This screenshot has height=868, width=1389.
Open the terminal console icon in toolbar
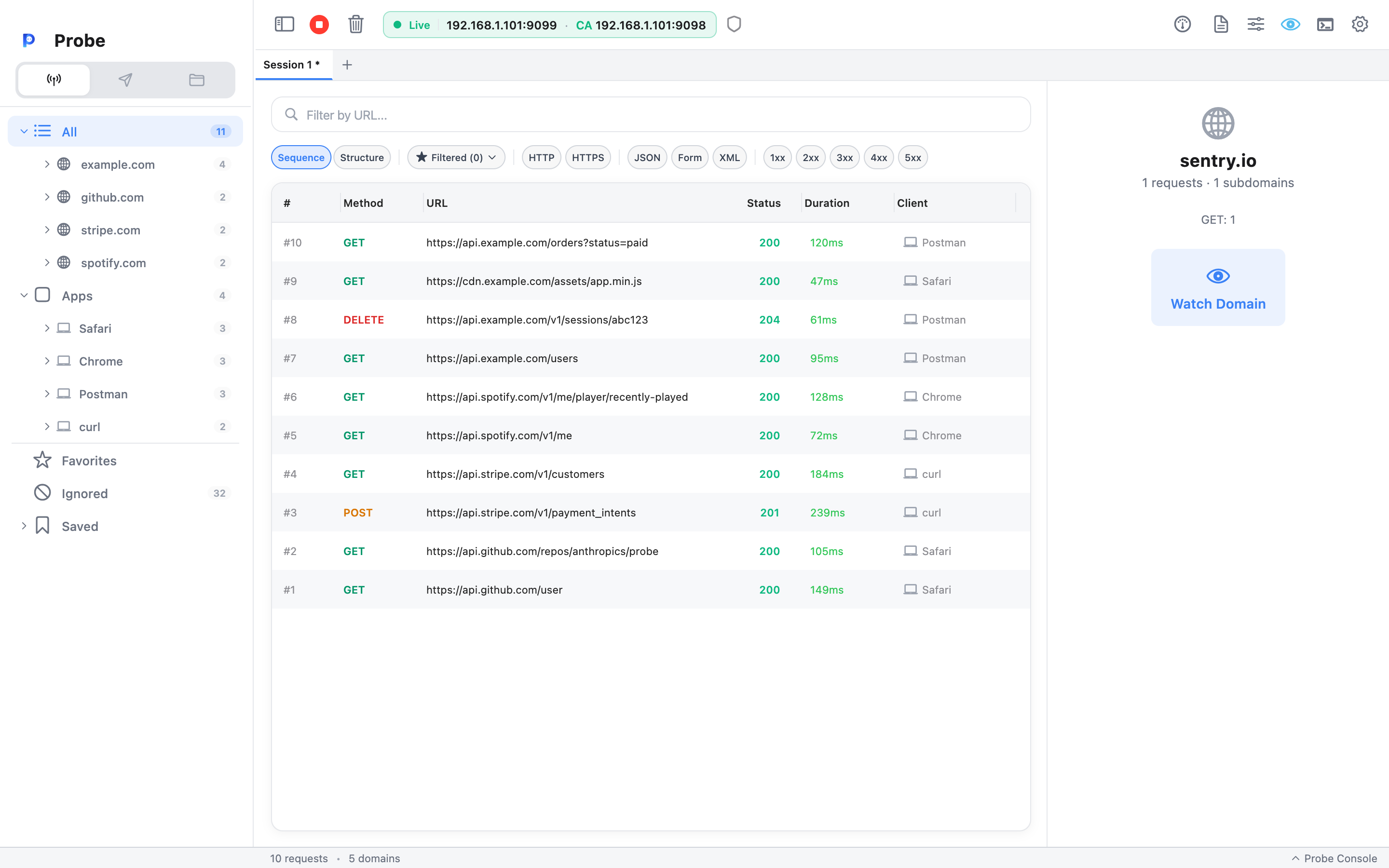coord(1325,24)
